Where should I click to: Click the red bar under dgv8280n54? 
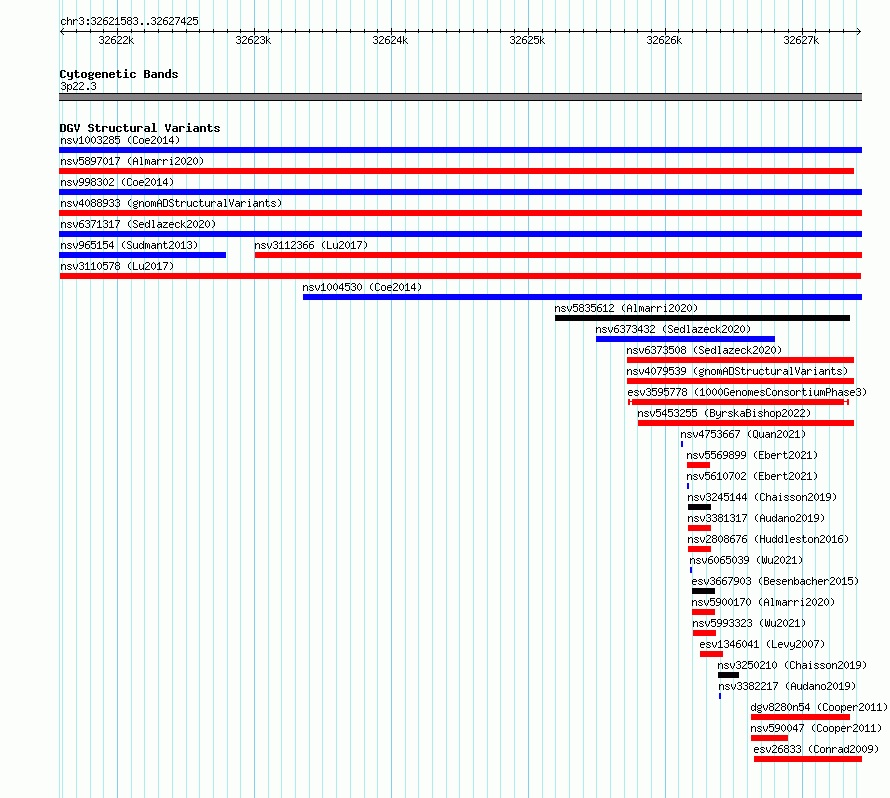[x=800, y=717]
